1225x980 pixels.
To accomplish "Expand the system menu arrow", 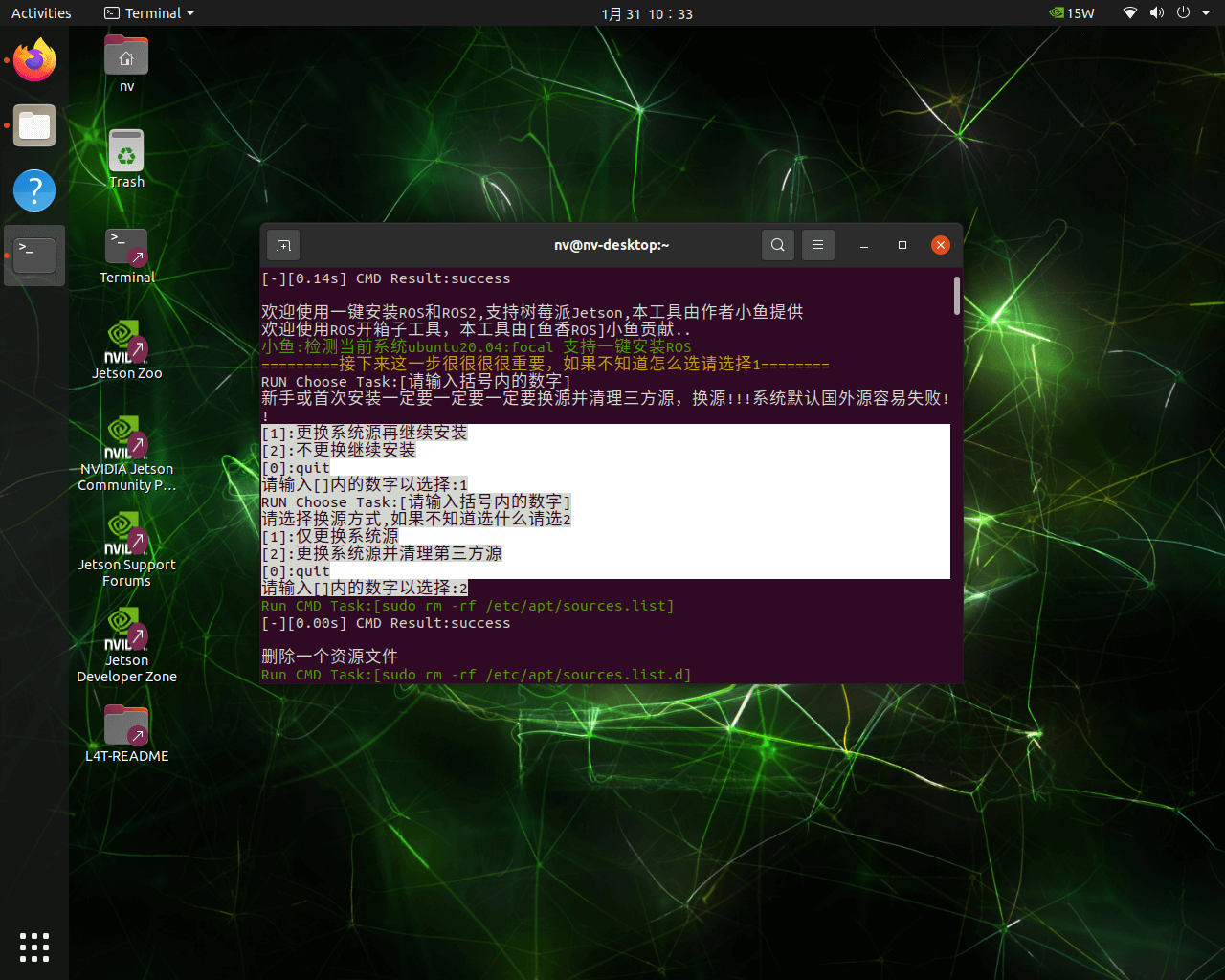I will coord(1207,13).
